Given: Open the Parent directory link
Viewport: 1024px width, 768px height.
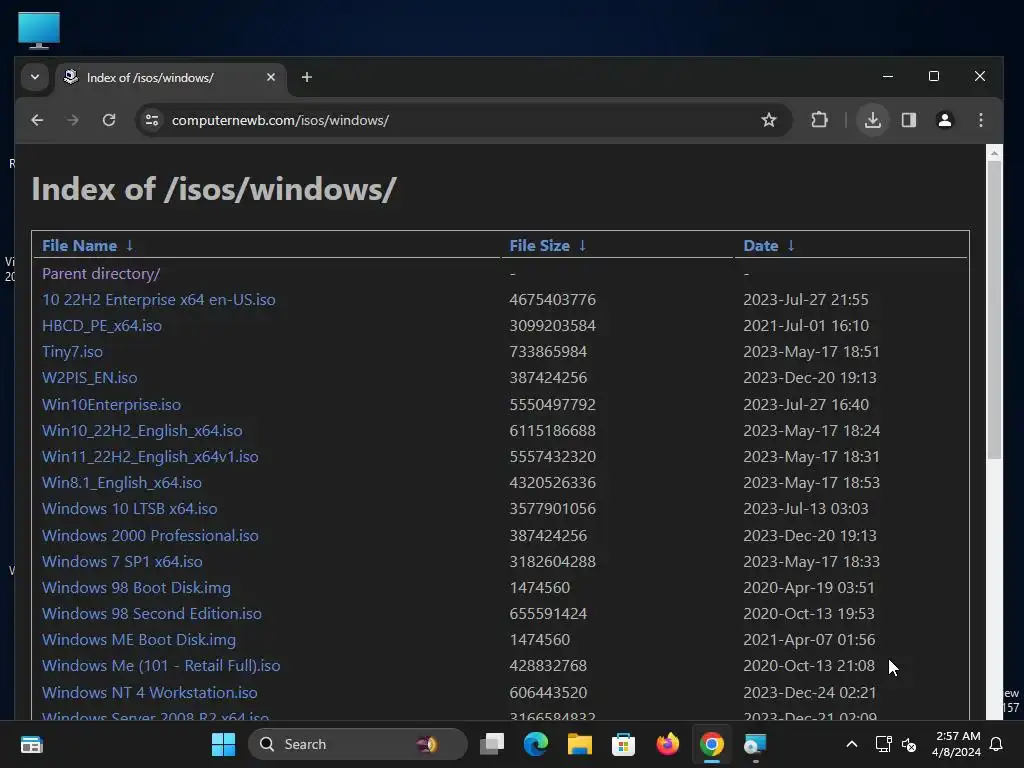Looking at the screenshot, I should click(x=101, y=274).
